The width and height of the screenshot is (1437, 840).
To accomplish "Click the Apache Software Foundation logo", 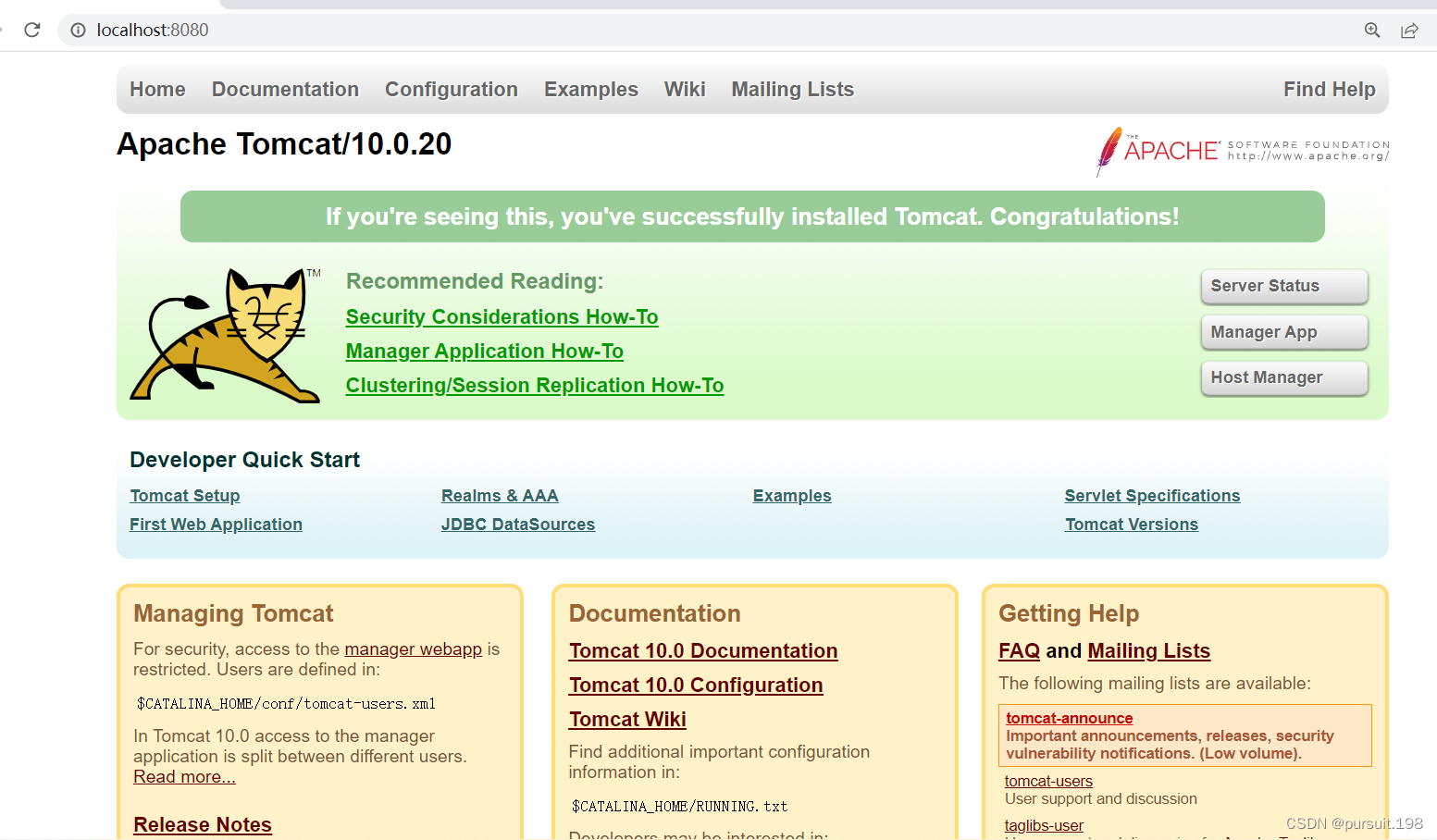I will (x=1243, y=151).
